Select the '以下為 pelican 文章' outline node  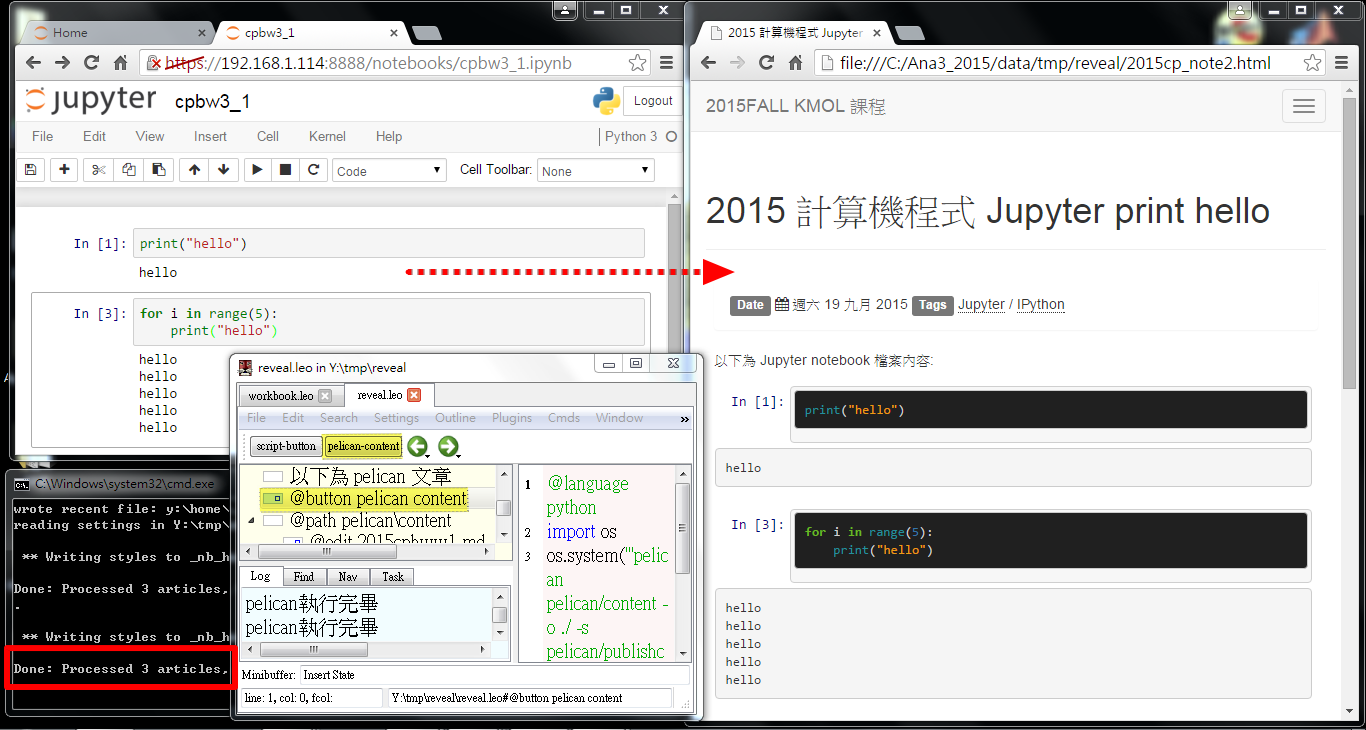pyautogui.click(x=371, y=477)
